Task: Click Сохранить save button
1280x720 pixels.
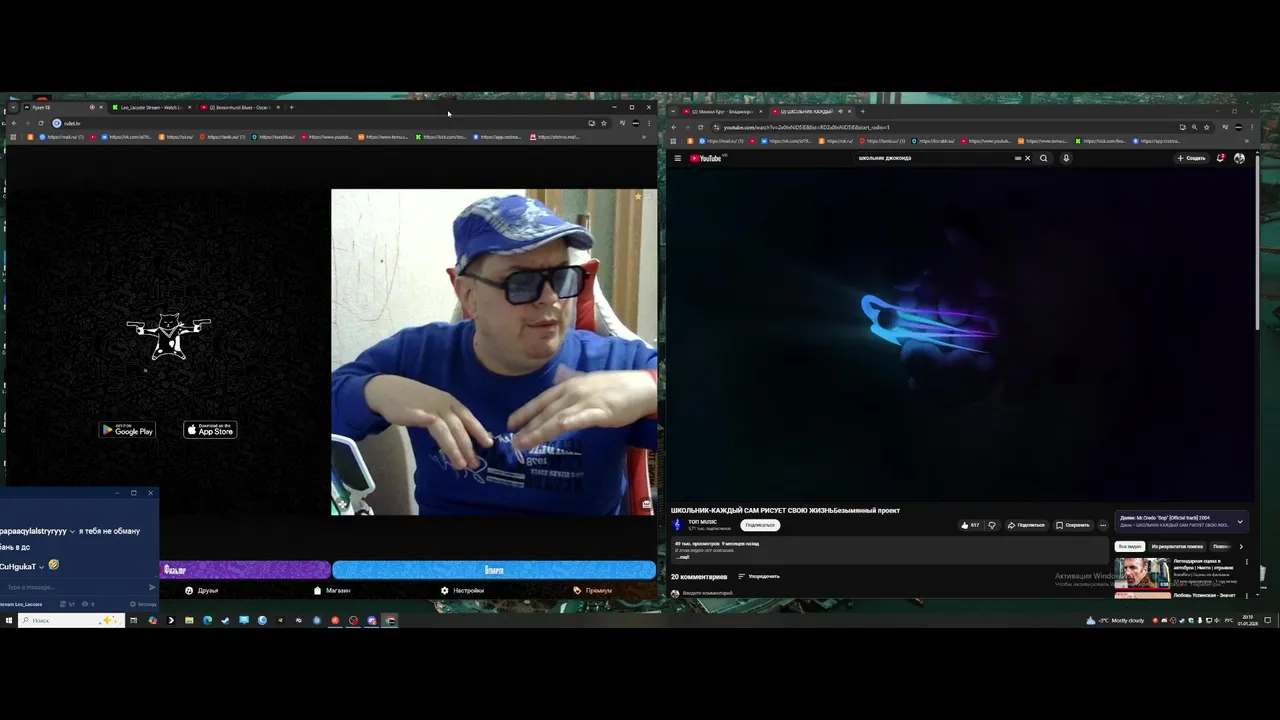Action: coord(1073,525)
